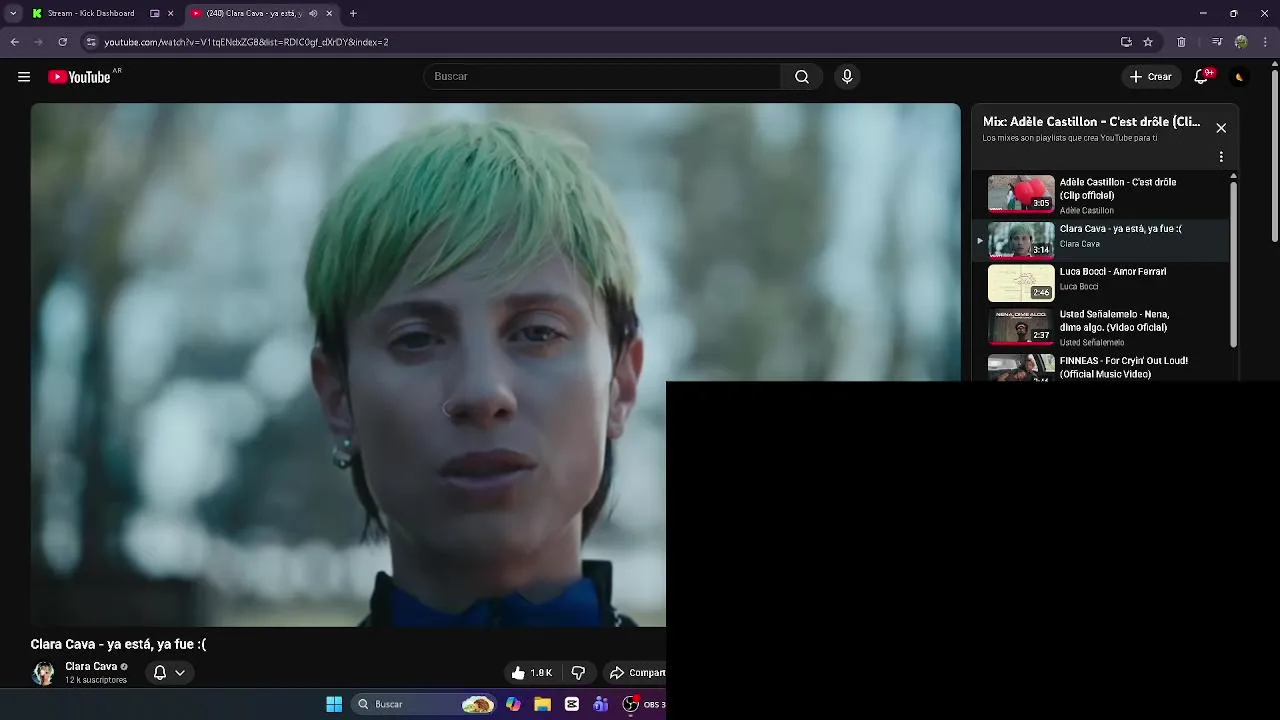This screenshot has width=1280, height=720.
Task: Open the Clara Cava channel name link
Action: (91, 667)
